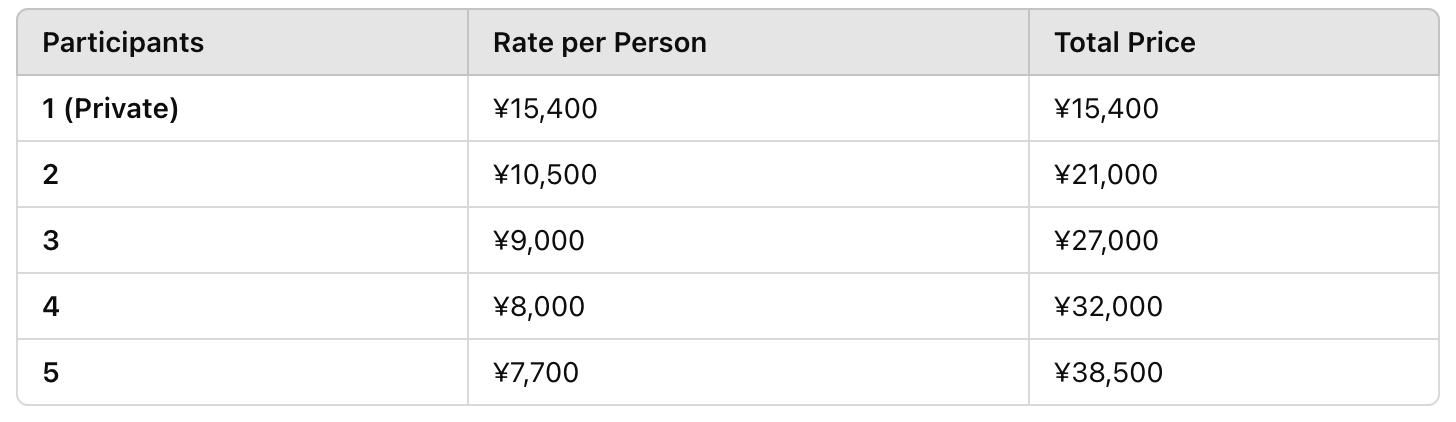Select the 1 (Private) participants cell
Screen dimensions: 1456x422
[243, 108]
